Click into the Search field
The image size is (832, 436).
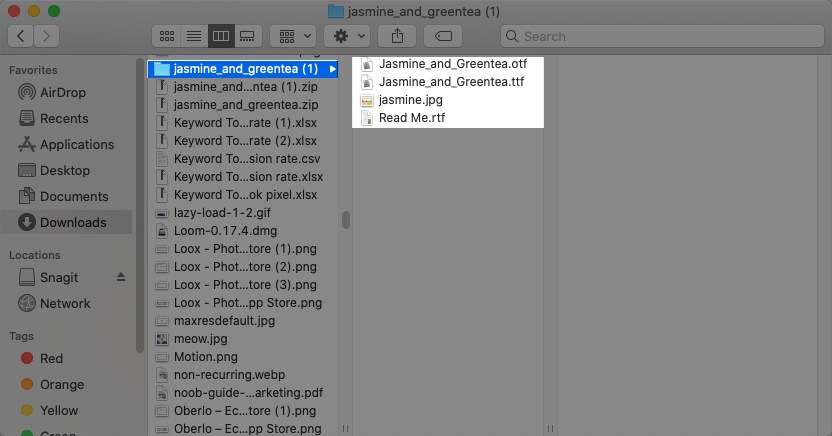click(662, 36)
